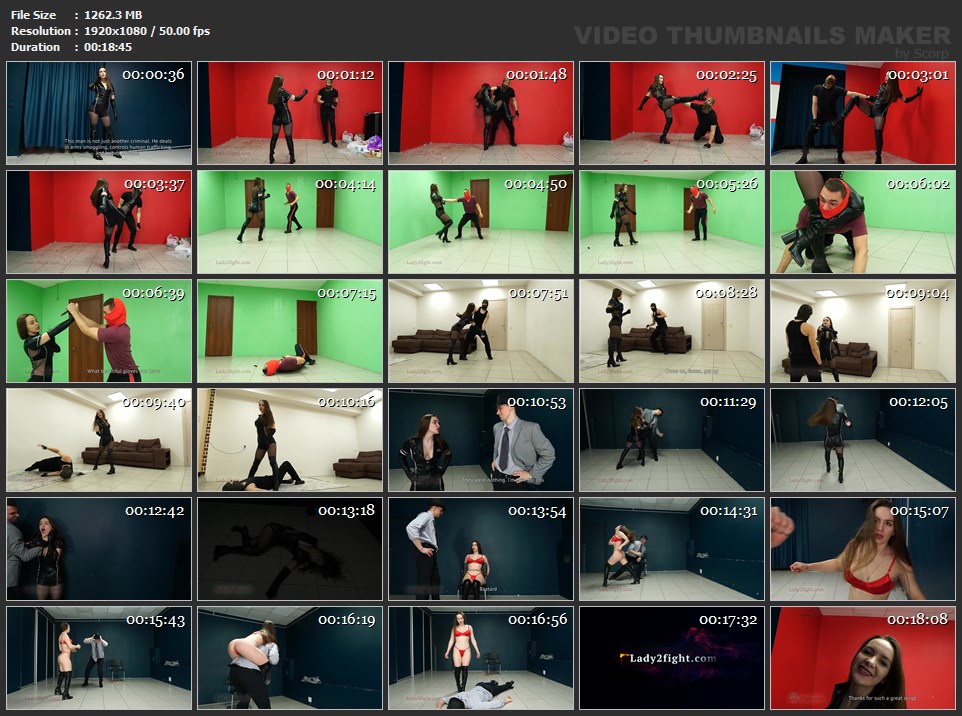
Task: Select the frame marked 00:14:31
Action: (x=671, y=548)
